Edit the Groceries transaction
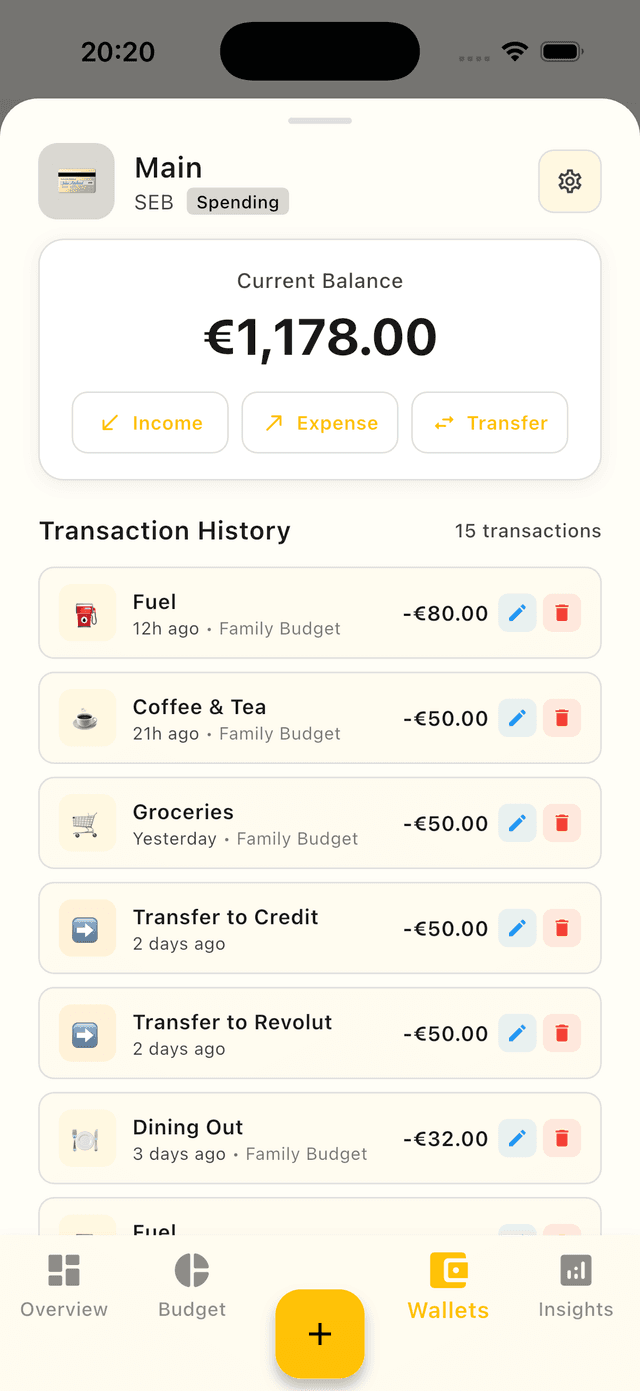The image size is (640, 1391). (x=517, y=823)
